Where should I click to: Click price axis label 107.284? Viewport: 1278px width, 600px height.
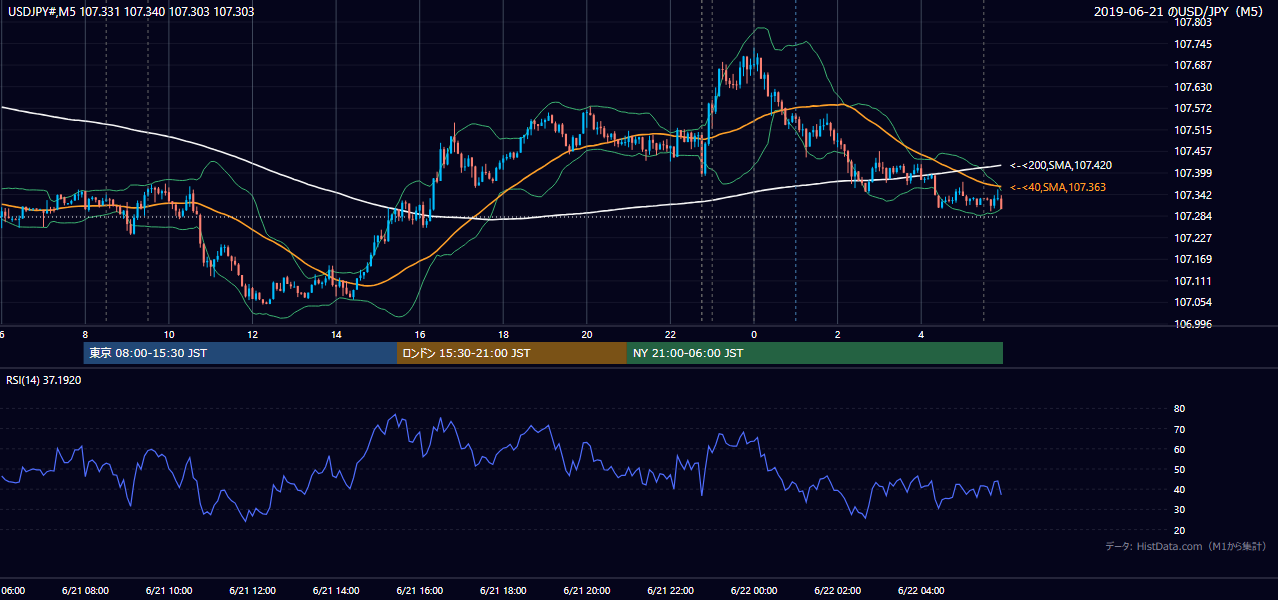[1193, 216]
